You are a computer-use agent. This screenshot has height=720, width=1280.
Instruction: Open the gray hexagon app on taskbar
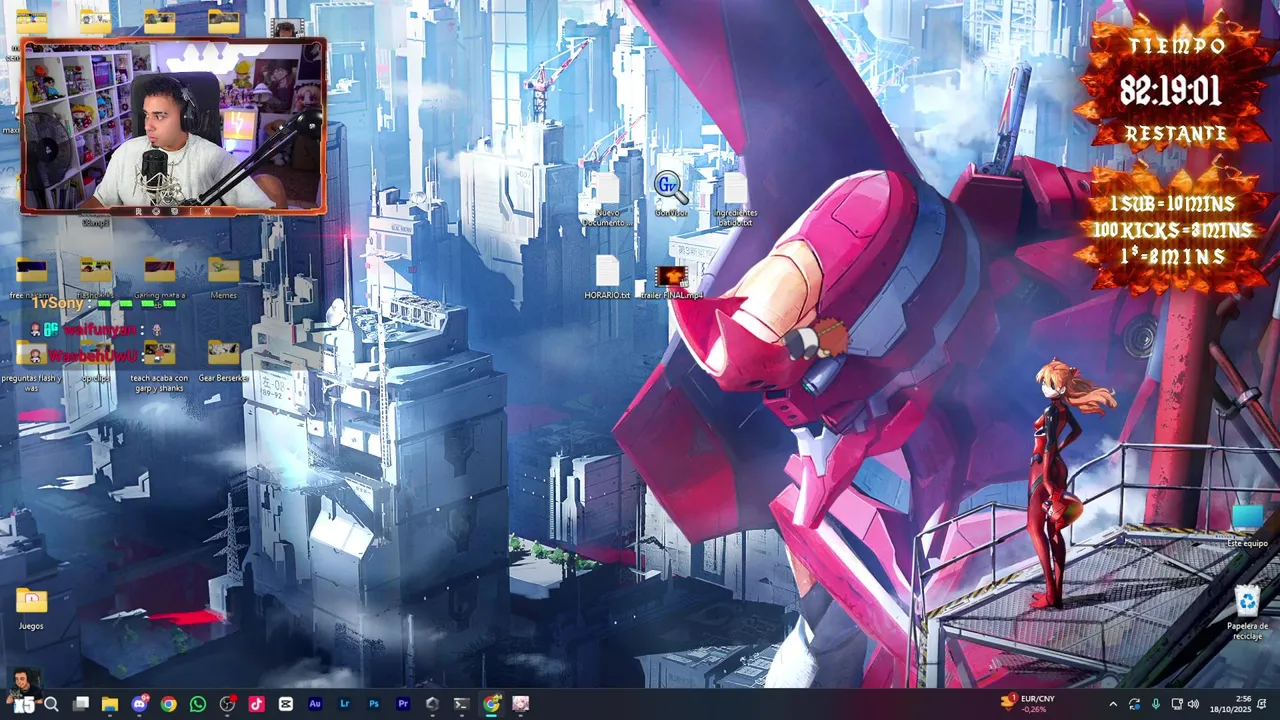(x=432, y=704)
